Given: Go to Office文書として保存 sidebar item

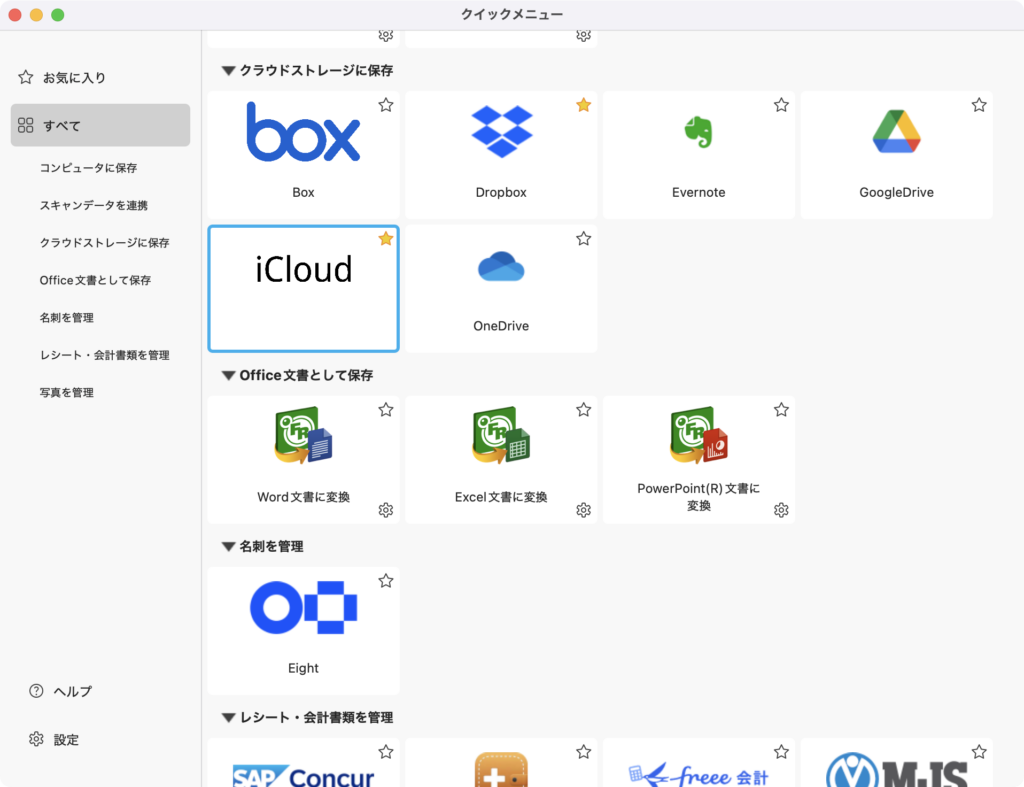Looking at the screenshot, I should [x=95, y=280].
